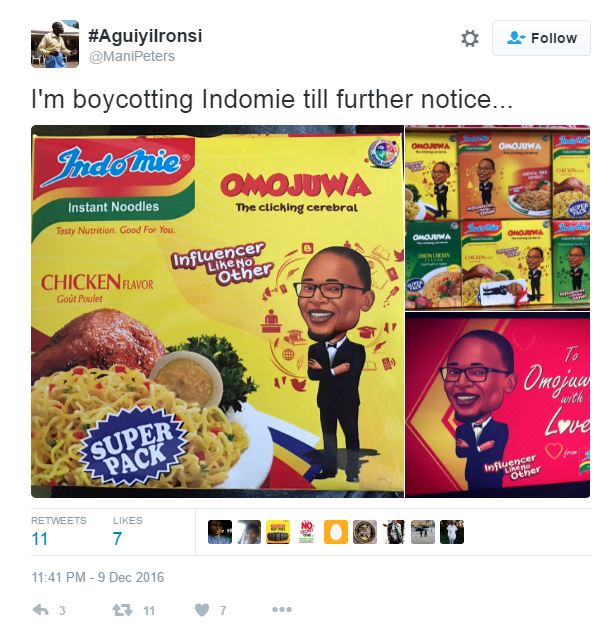The image size is (615, 626).
Task: View the list of 7 likes
Action: [x=127, y=532]
